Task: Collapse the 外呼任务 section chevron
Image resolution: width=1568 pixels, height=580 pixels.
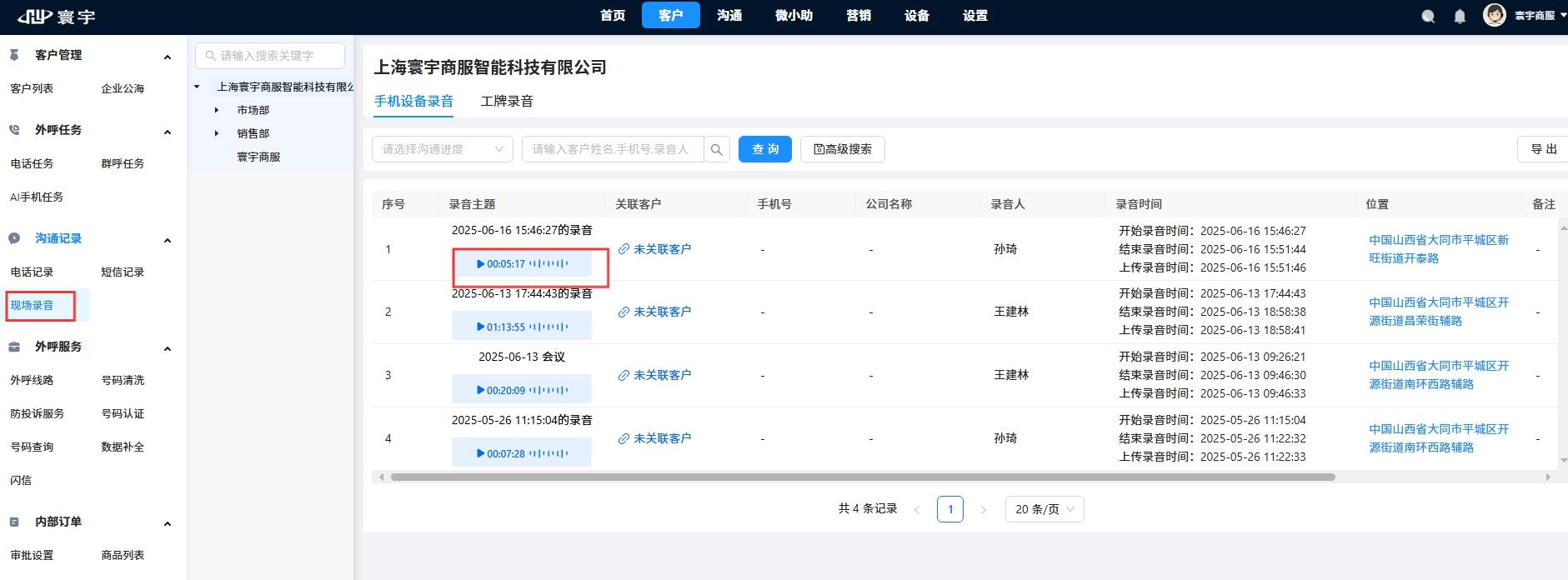Action: point(168,132)
